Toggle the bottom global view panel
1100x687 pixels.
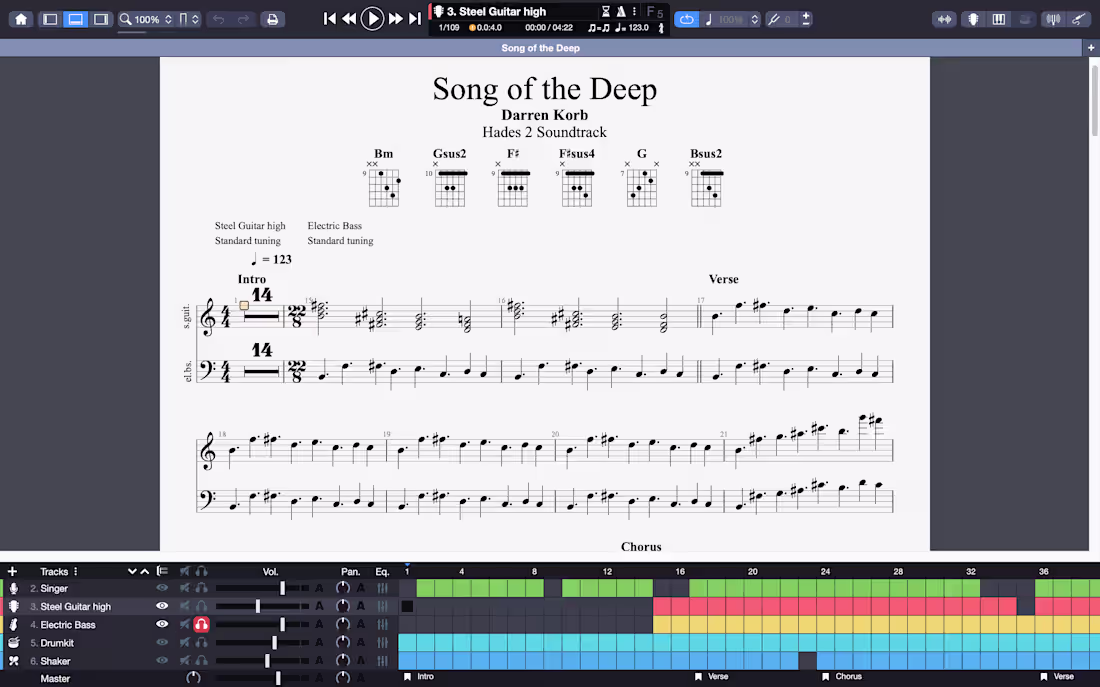click(x=75, y=19)
